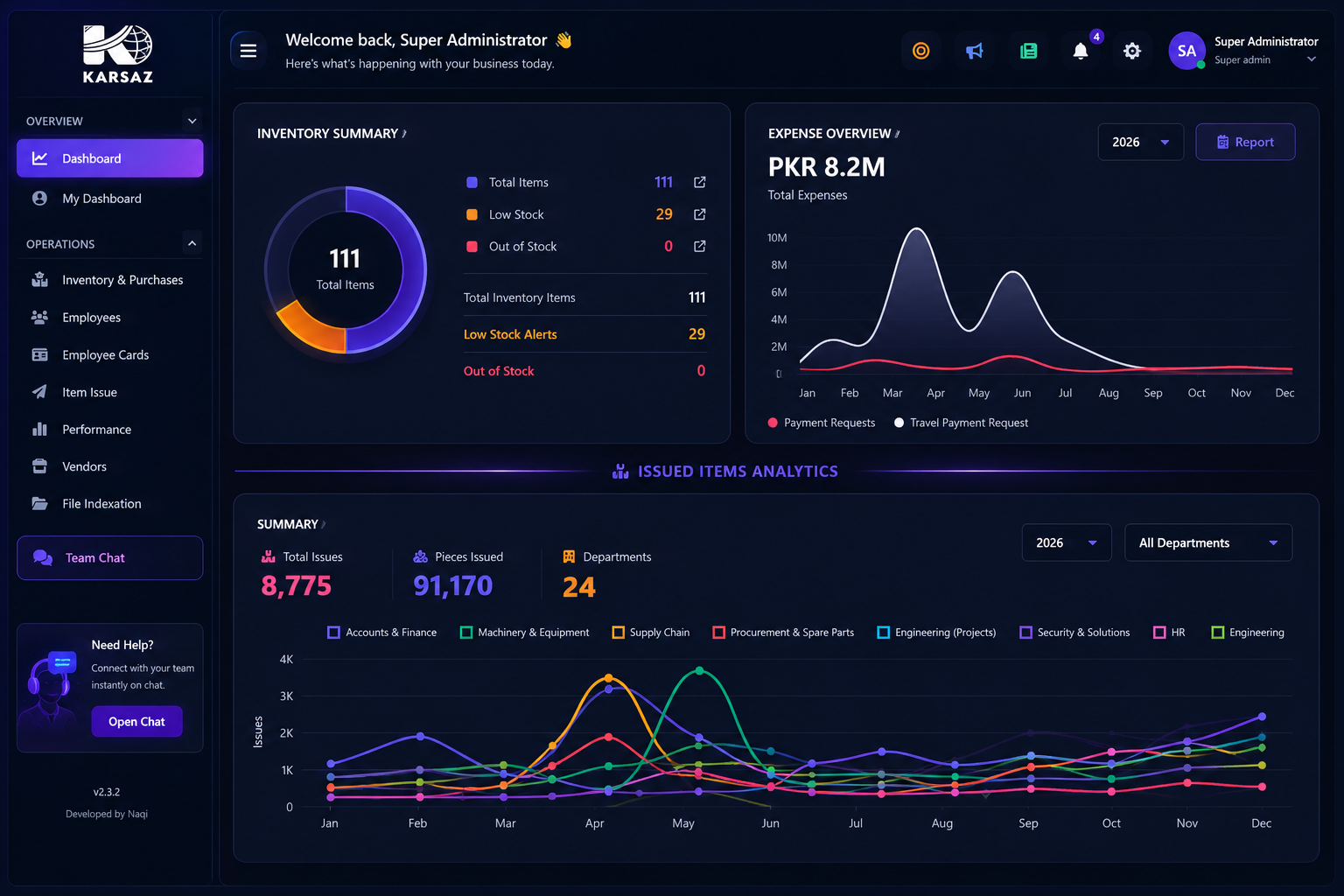
Task: Open the green news feed icon
Action: pyautogui.click(x=1028, y=51)
